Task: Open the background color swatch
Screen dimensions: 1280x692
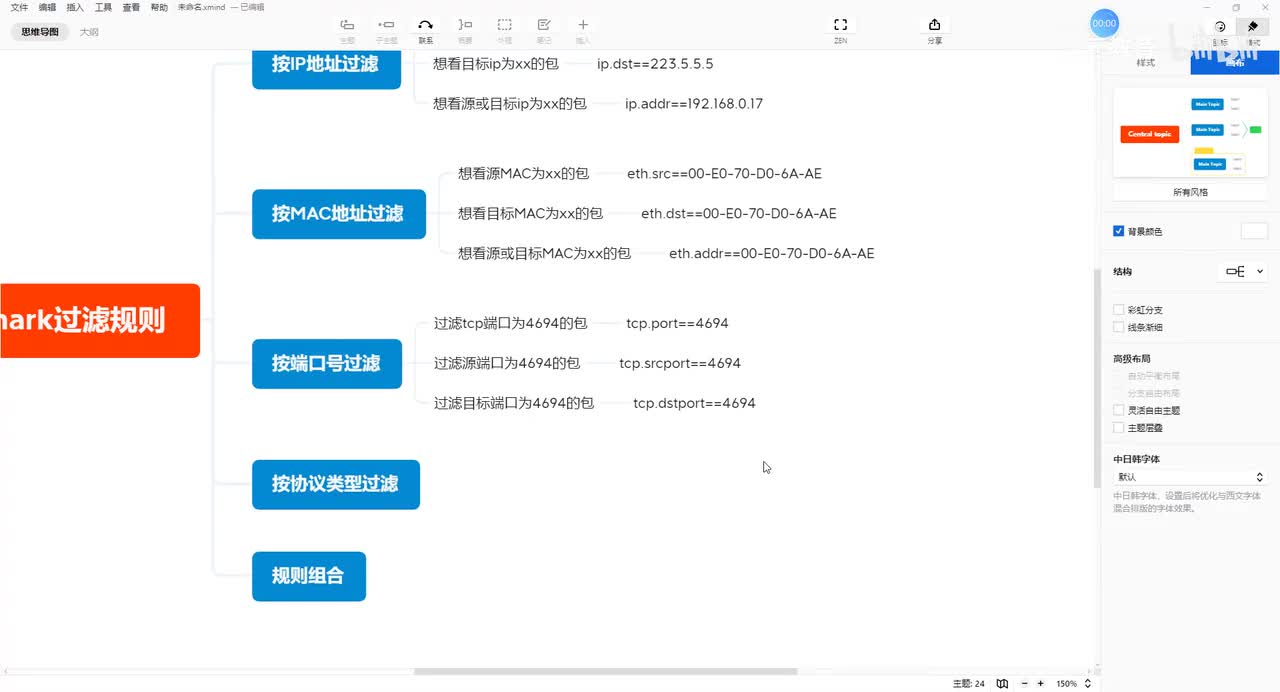Action: tap(1254, 231)
